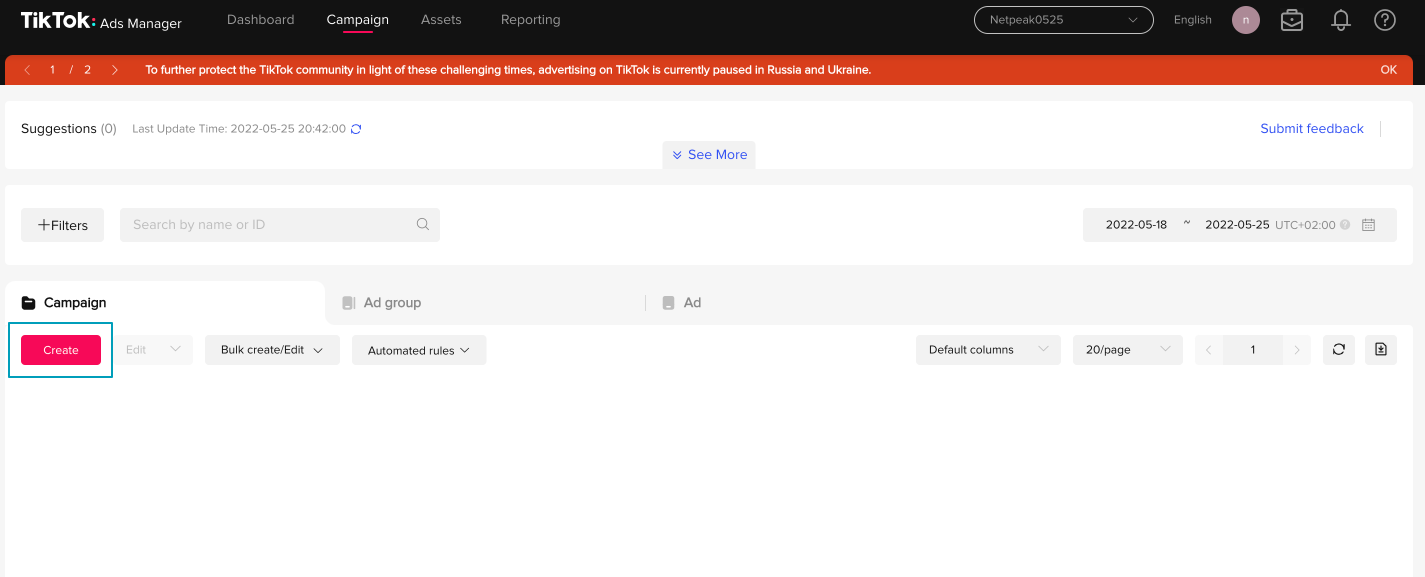Click the Suggestions (0) heading

(69, 129)
